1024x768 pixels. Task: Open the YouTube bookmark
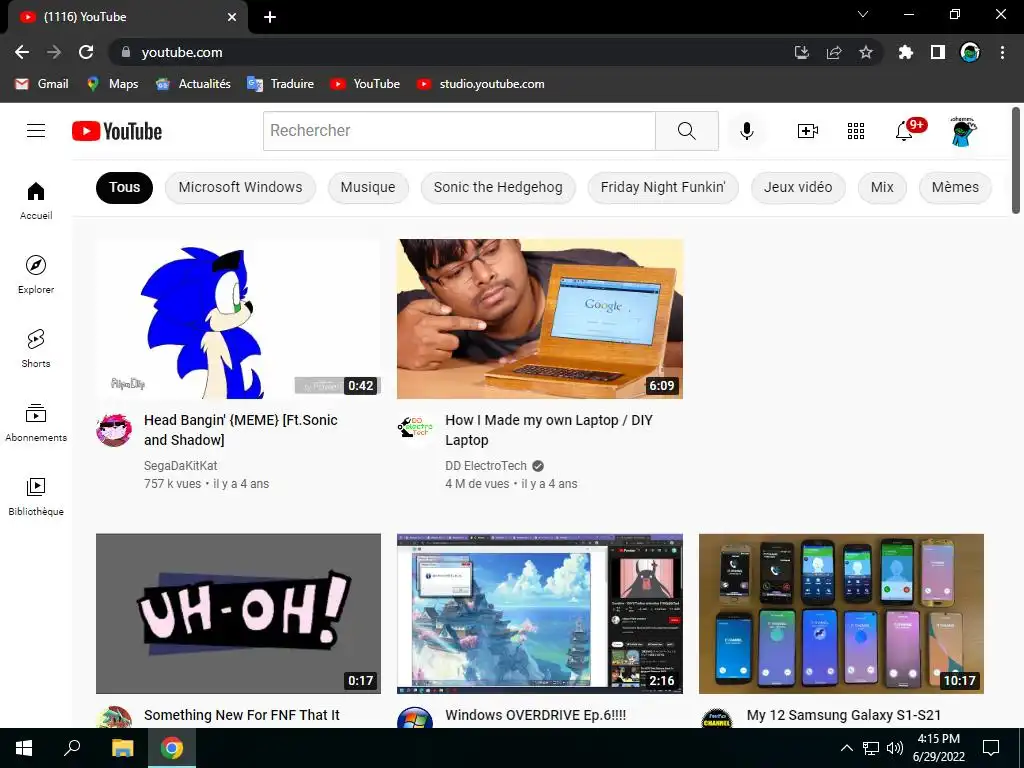click(x=365, y=84)
